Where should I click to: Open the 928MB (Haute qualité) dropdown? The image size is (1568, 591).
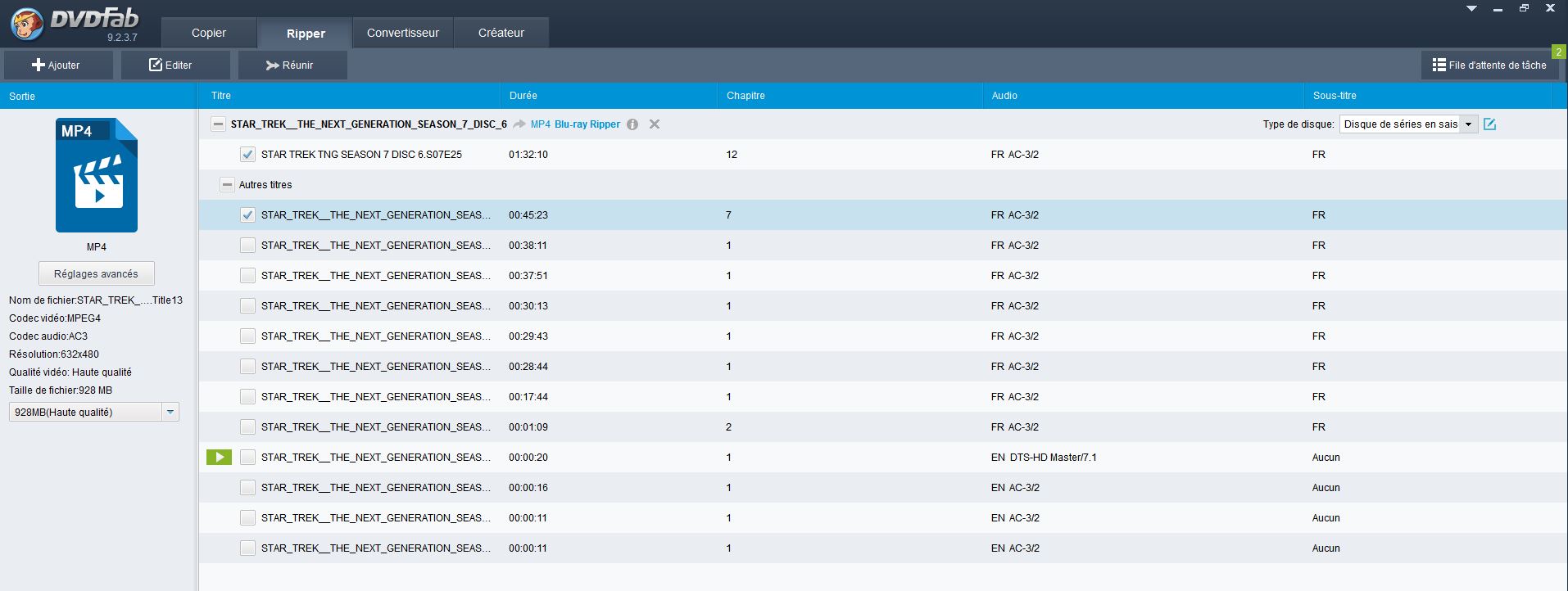(94, 413)
